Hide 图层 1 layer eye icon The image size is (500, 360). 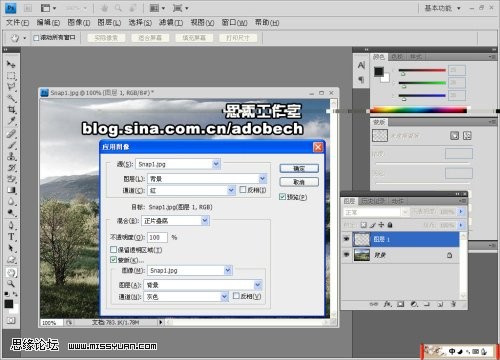click(x=347, y=239)
